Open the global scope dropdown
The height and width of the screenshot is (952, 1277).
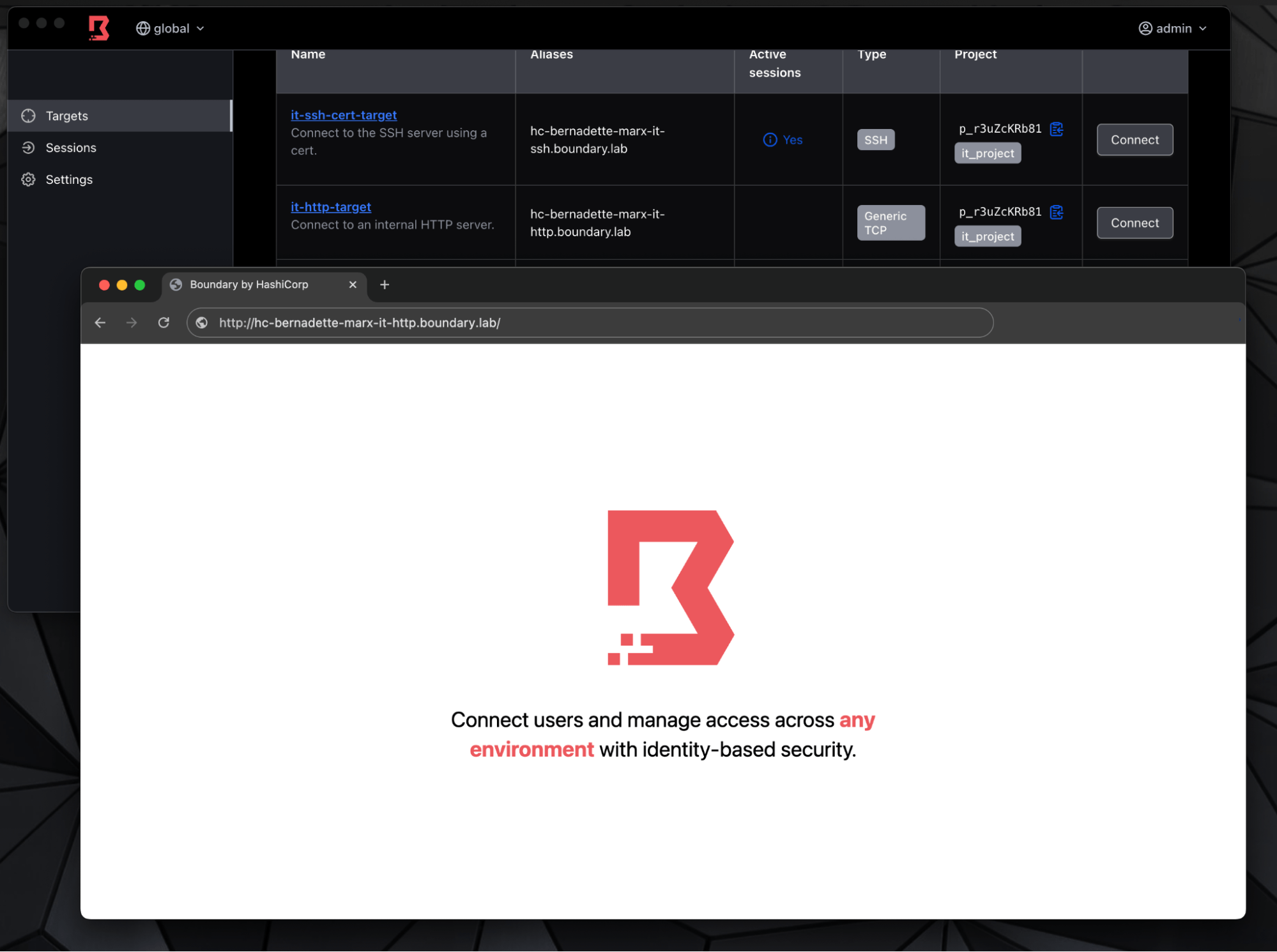pos(170,28)
